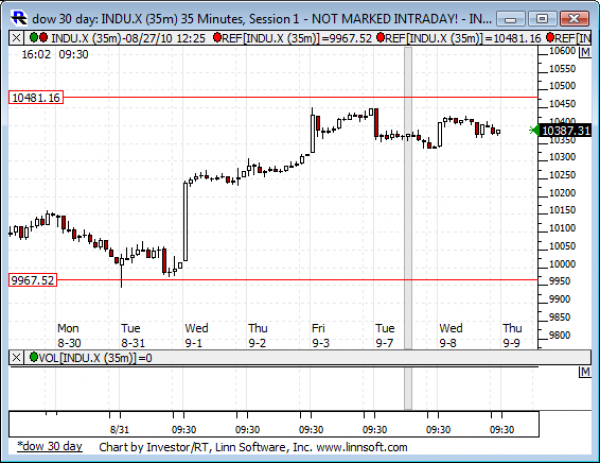The width and height of the screenshot is (600, 463).
Task: Click the current price tag 10387.31
Action: coord(566,130)
